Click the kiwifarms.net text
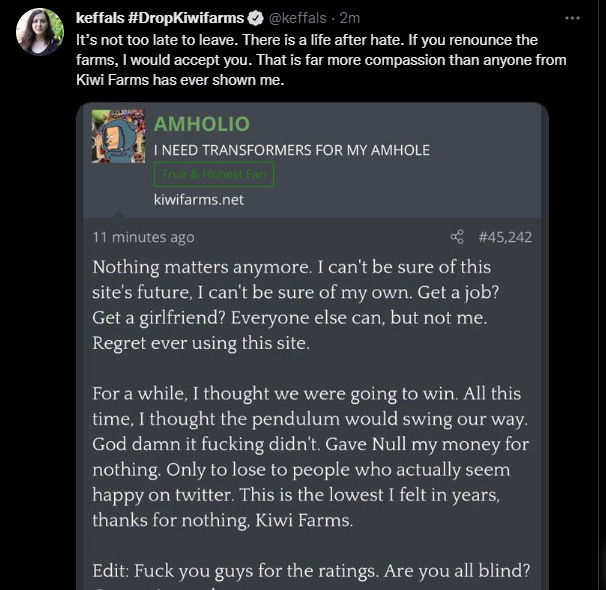Image resolution: width=606 pixels, height=590 pixels. click(198, 199)
